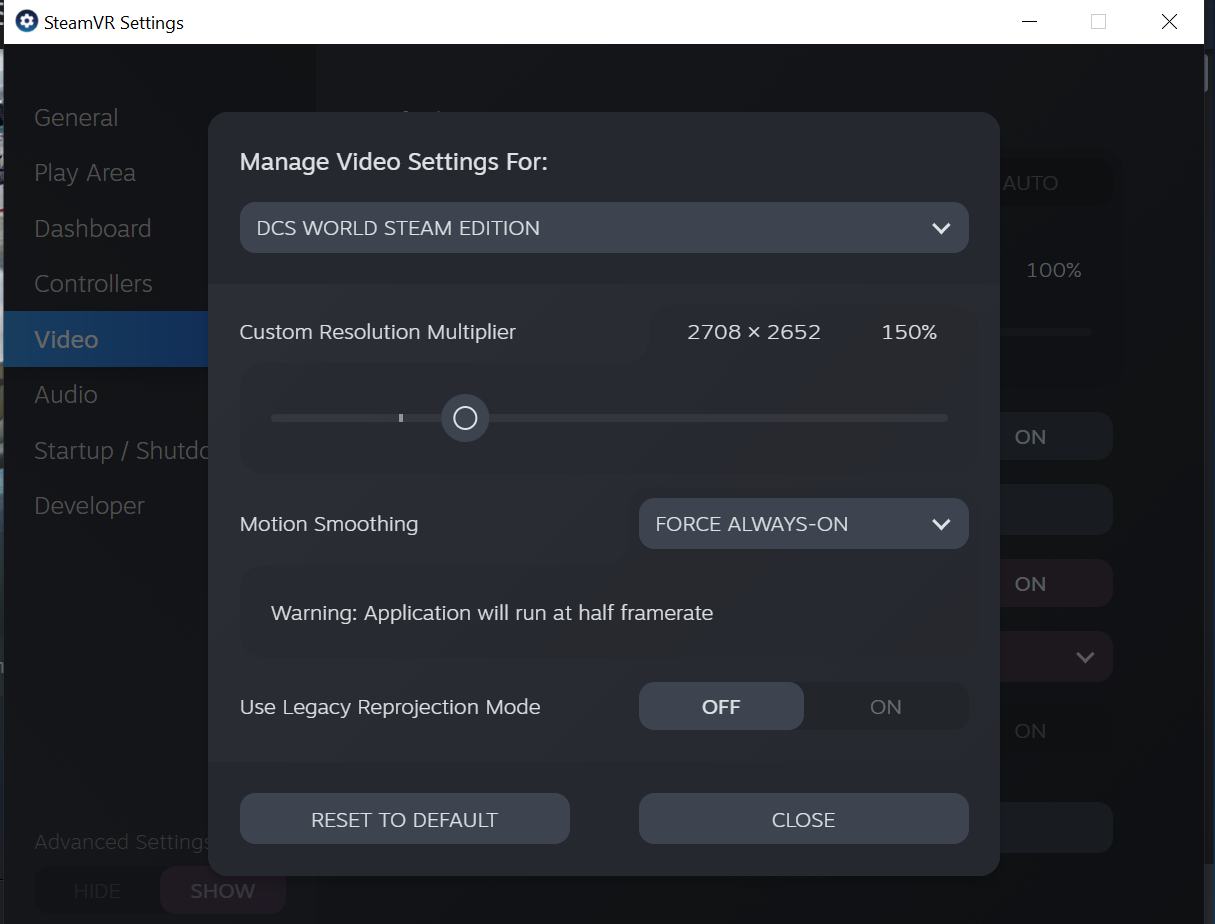
Task: Select SHOW under Advanced Settings
Action: coord(223,891)
